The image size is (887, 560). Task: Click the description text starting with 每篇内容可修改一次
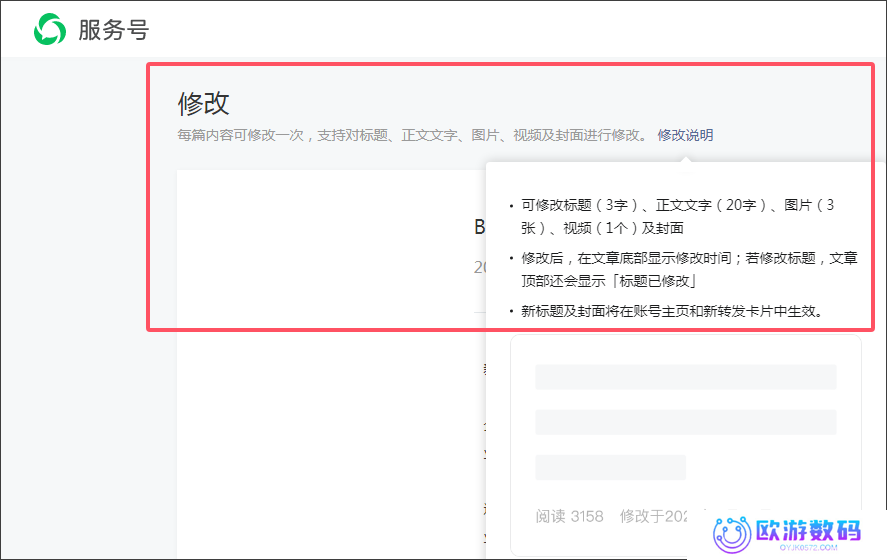coord(412,135)
